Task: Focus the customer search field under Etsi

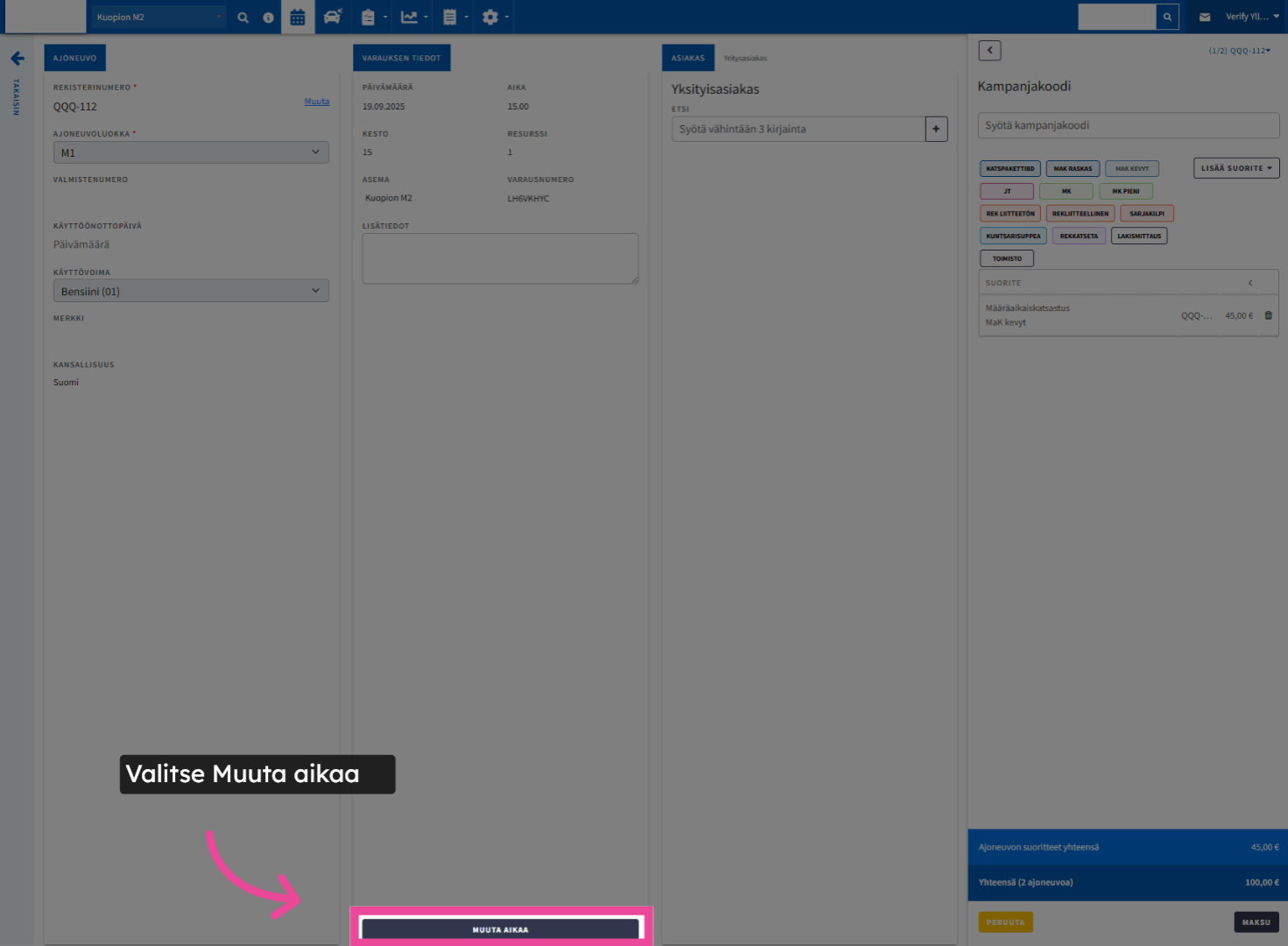Action: (x=799, y=129)
